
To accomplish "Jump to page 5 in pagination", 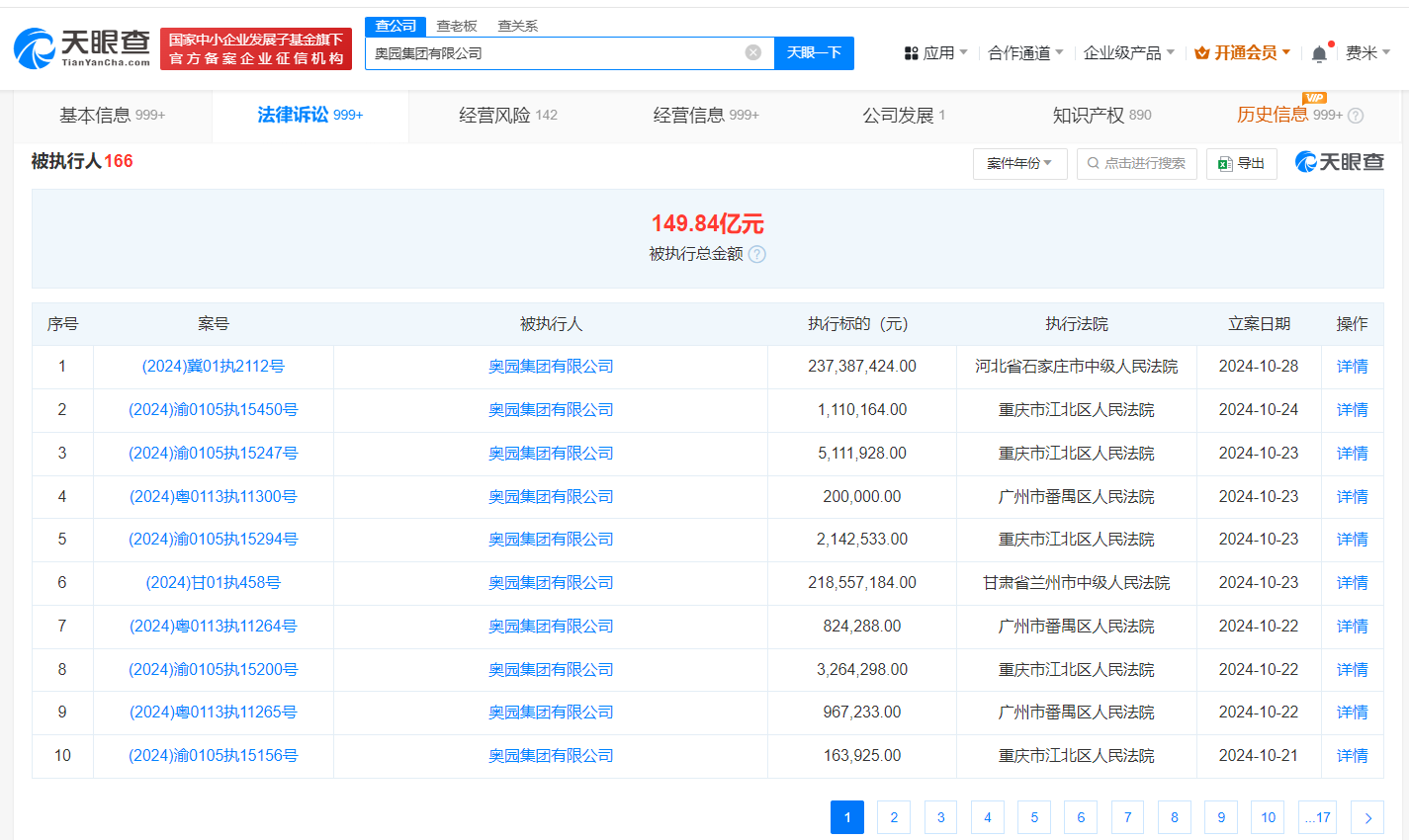I will 1034,817.
